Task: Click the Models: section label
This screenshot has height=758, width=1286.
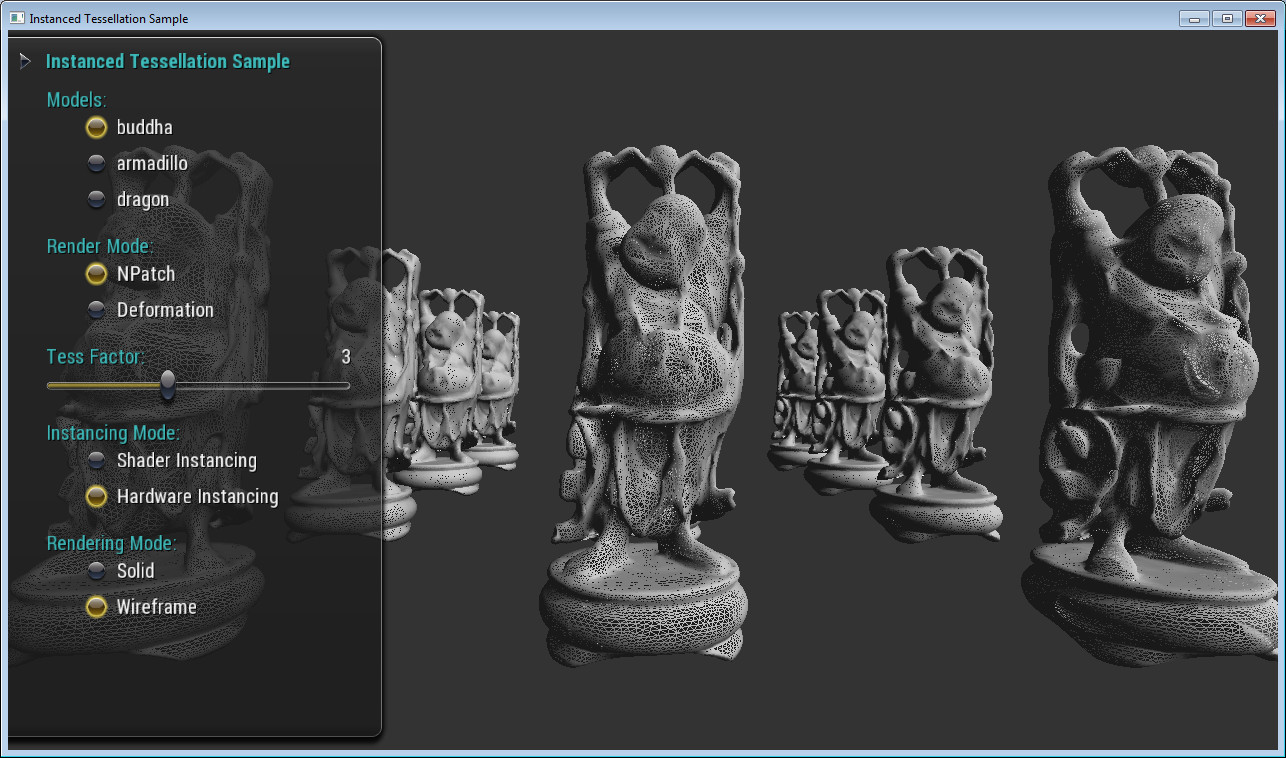Action: pos(77,100)
